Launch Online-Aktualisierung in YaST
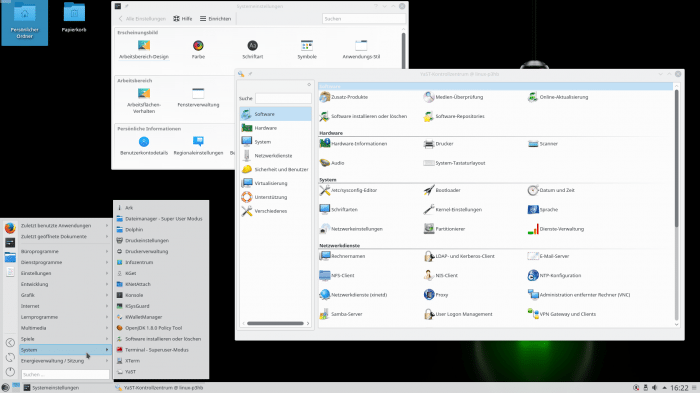Image resolution: width=700 pixels, height=393 pixels. click(x=558, y=97)
